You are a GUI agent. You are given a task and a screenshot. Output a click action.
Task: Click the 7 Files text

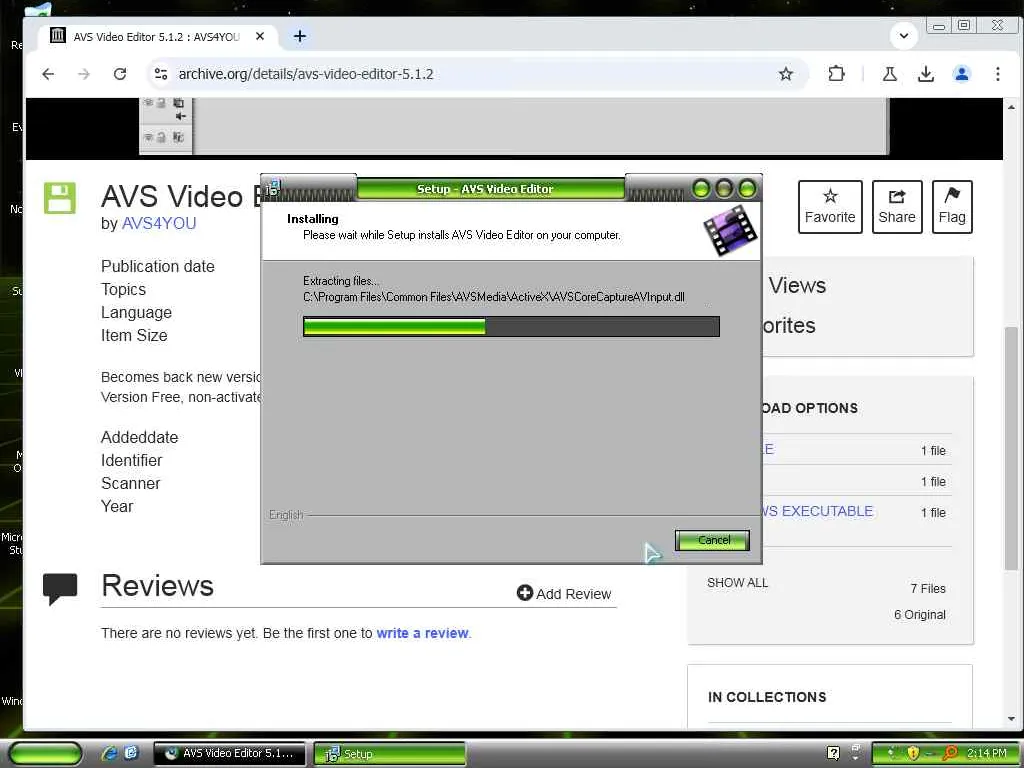click(x=928, y=588)
